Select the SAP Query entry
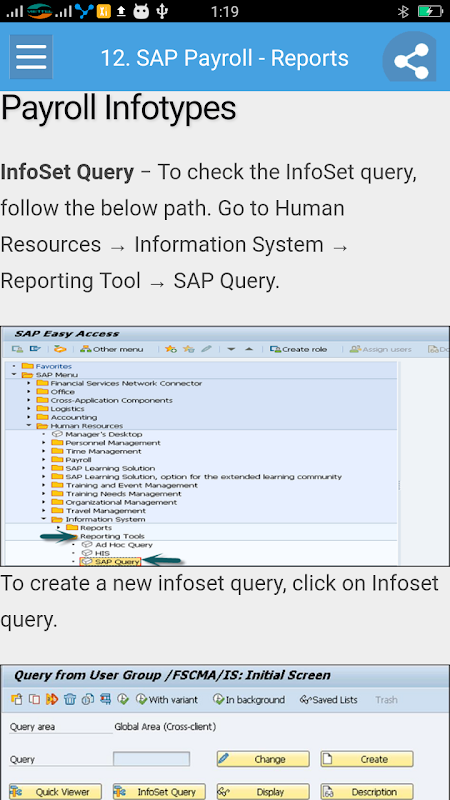Image resolution: width=450 pixels, height=800 pixels. [111, 562]
